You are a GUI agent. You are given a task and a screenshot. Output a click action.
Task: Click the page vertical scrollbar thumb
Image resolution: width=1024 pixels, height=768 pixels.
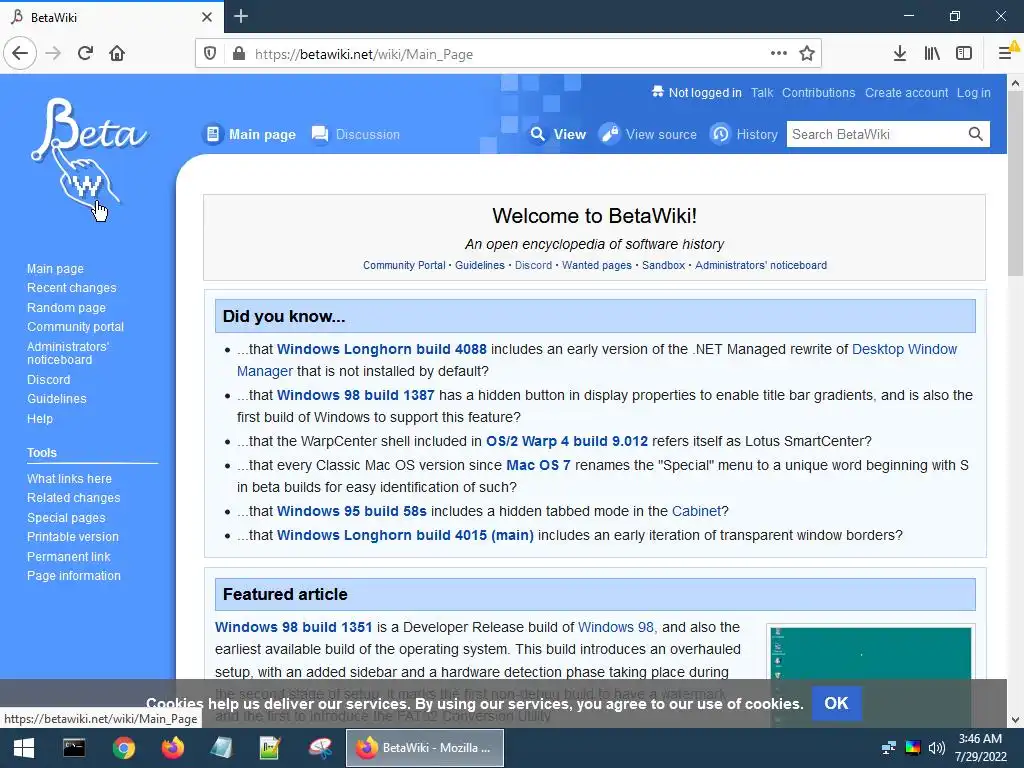[1015, 183]
